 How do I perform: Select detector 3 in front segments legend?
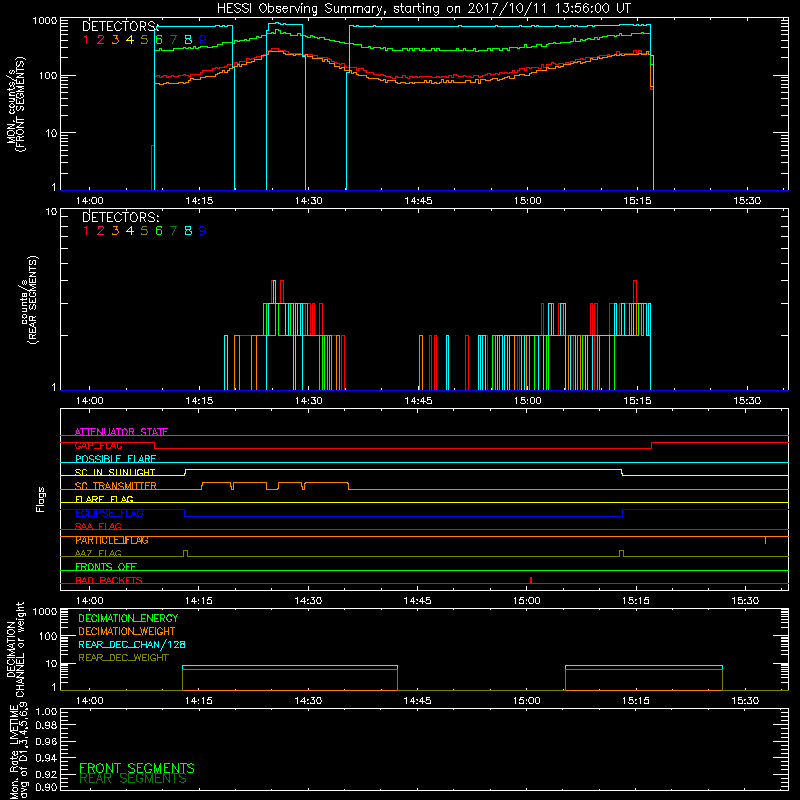[115, 40]
